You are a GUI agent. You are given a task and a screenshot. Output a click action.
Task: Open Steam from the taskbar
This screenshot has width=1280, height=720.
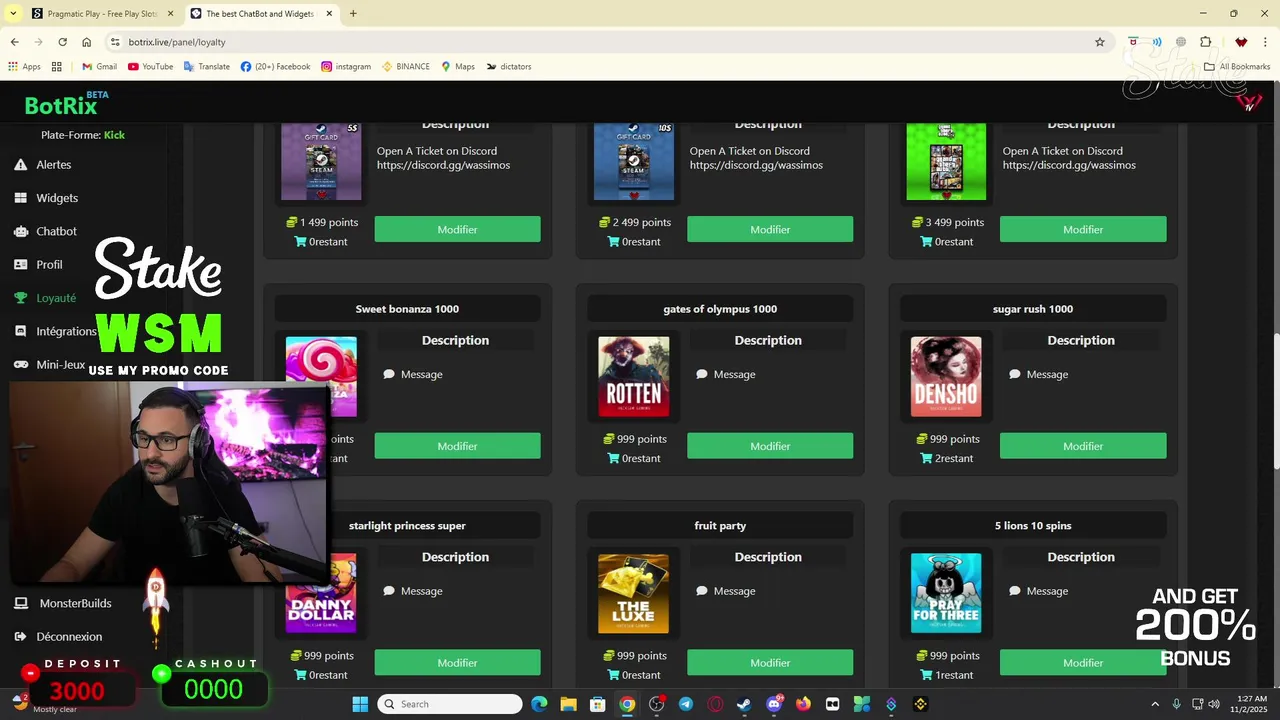tap(744, 704)
